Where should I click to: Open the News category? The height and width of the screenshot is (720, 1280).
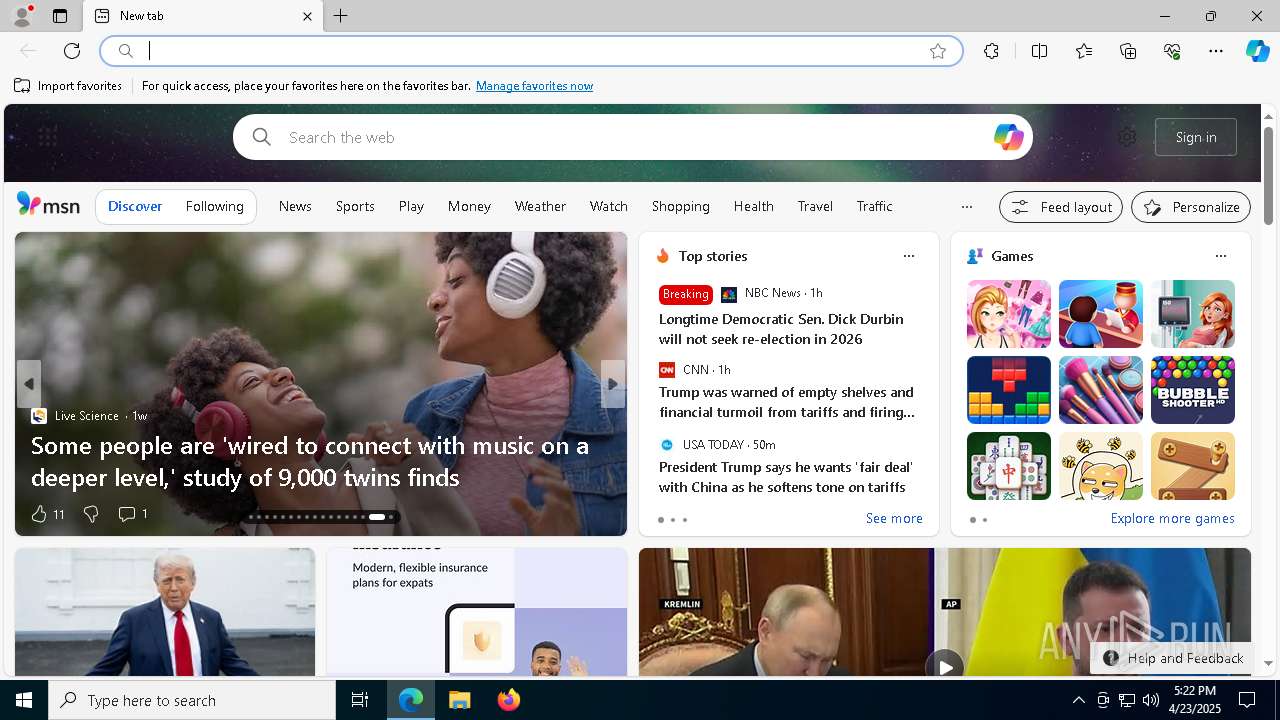click(295, 206)
